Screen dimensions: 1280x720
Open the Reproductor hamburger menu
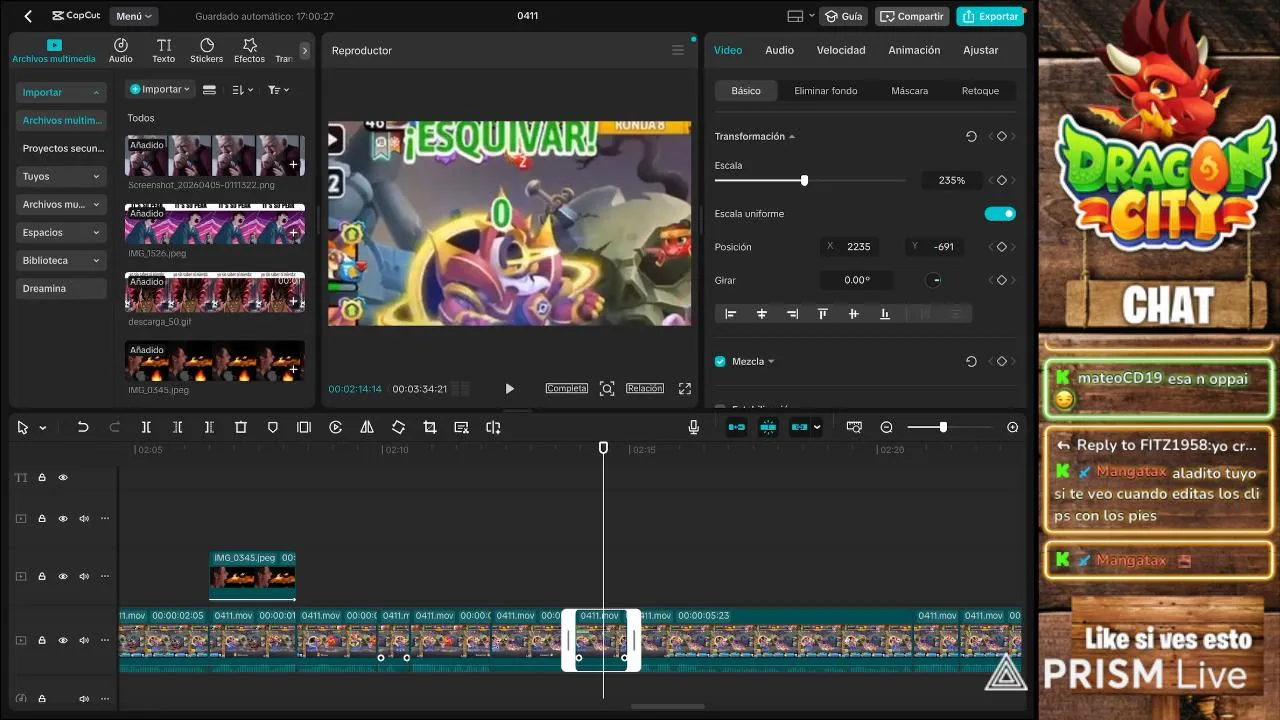coord(678,50)
